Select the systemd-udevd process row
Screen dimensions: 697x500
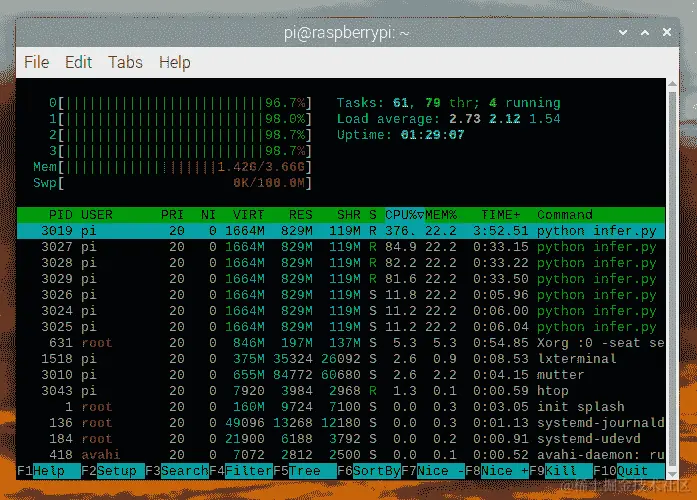coord(341,439)
